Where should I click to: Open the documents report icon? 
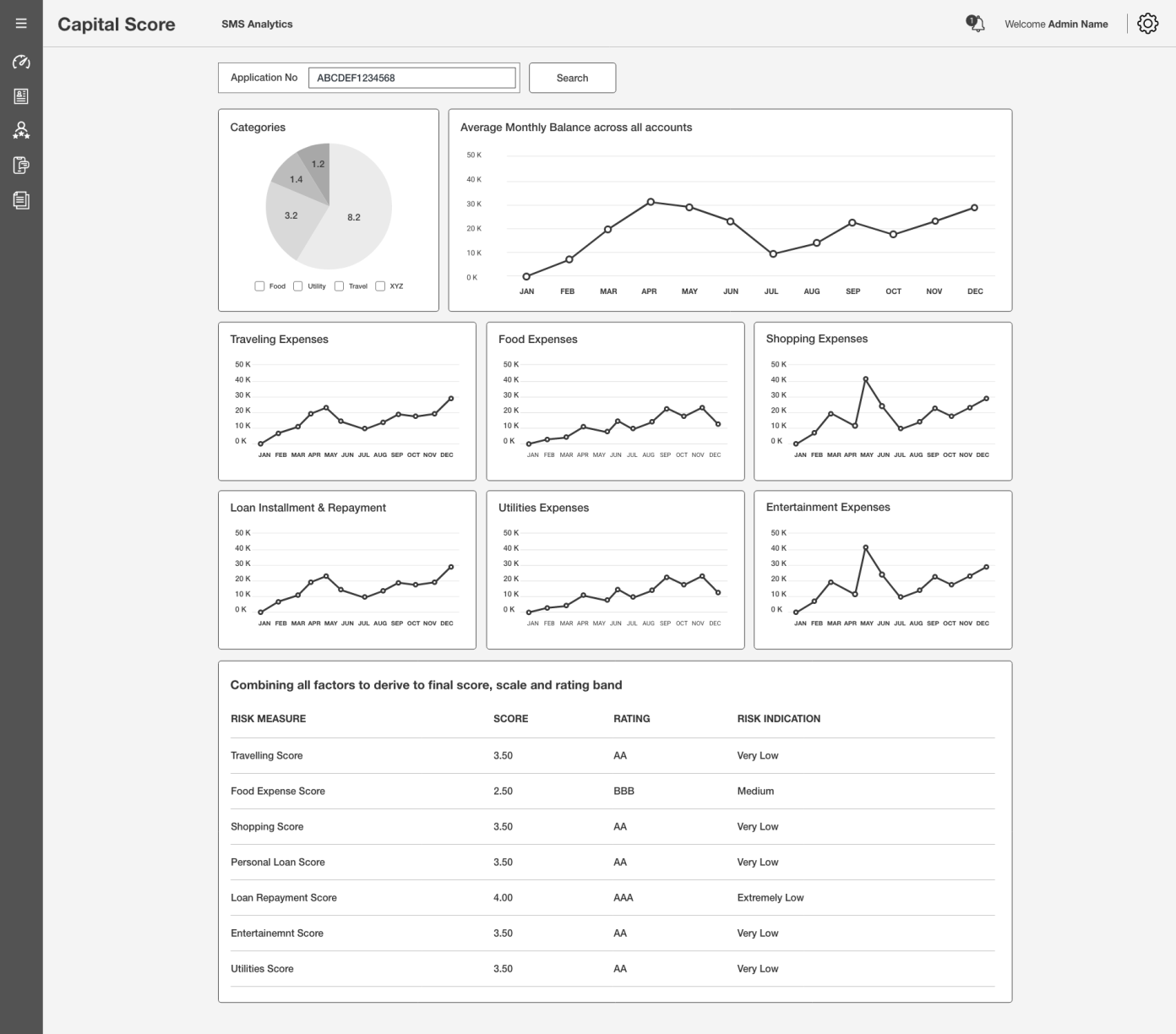(21, 200)
